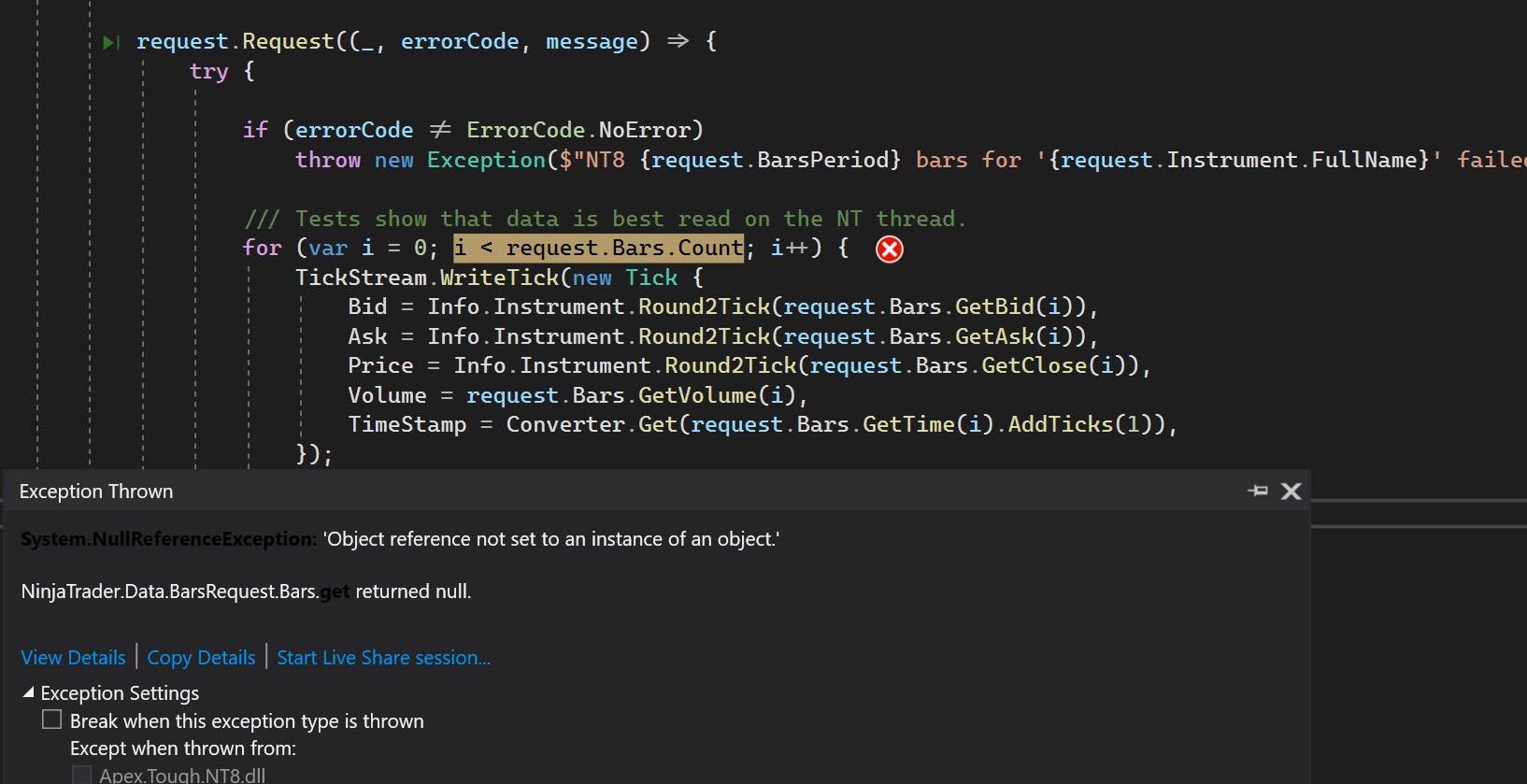Click the Exception Thrown title bar
Screen dimensions: 1527x784
[561, 492]
